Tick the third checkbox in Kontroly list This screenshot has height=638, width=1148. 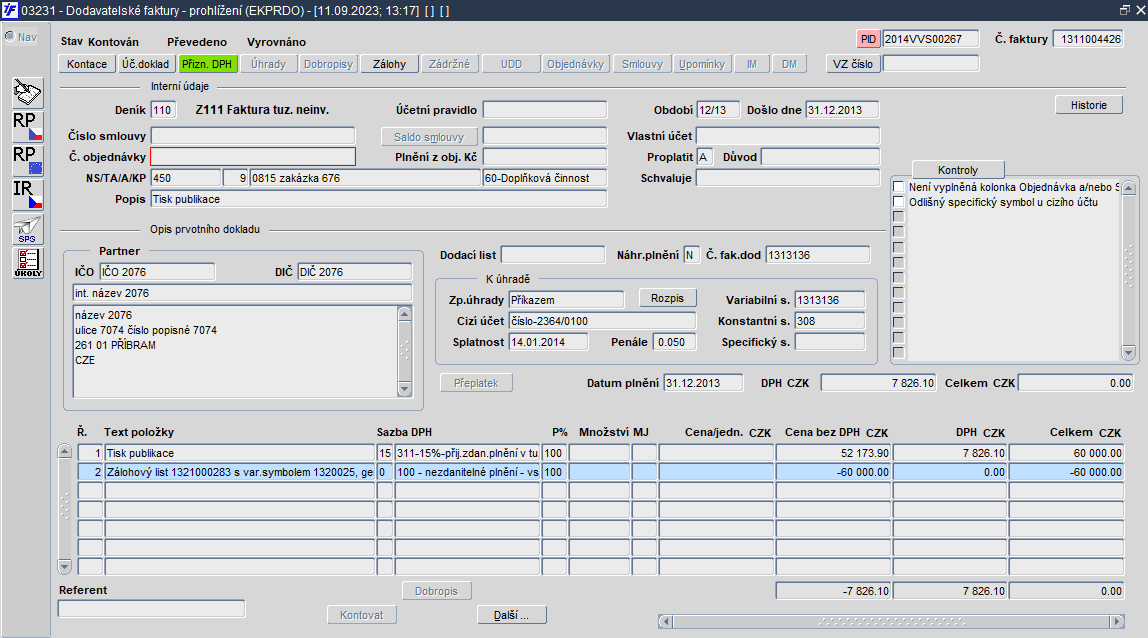pyautogui.click(x=898, y=217)
